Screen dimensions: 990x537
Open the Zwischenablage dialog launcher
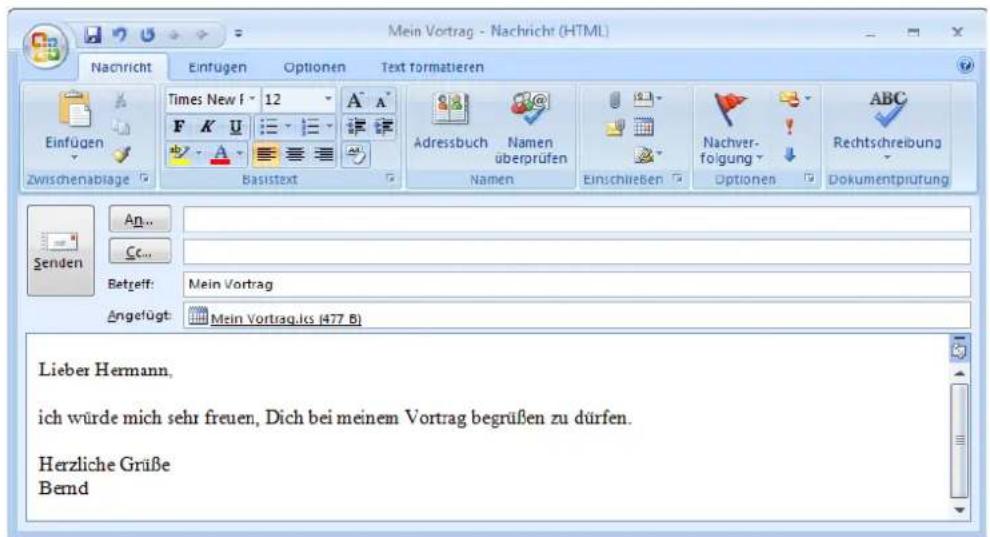point(145,179)
